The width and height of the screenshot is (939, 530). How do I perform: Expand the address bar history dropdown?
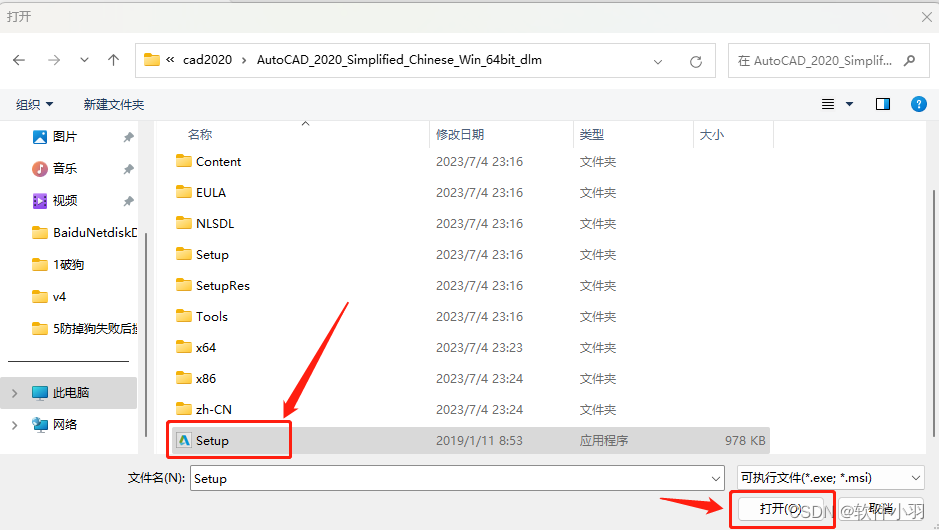658,61
